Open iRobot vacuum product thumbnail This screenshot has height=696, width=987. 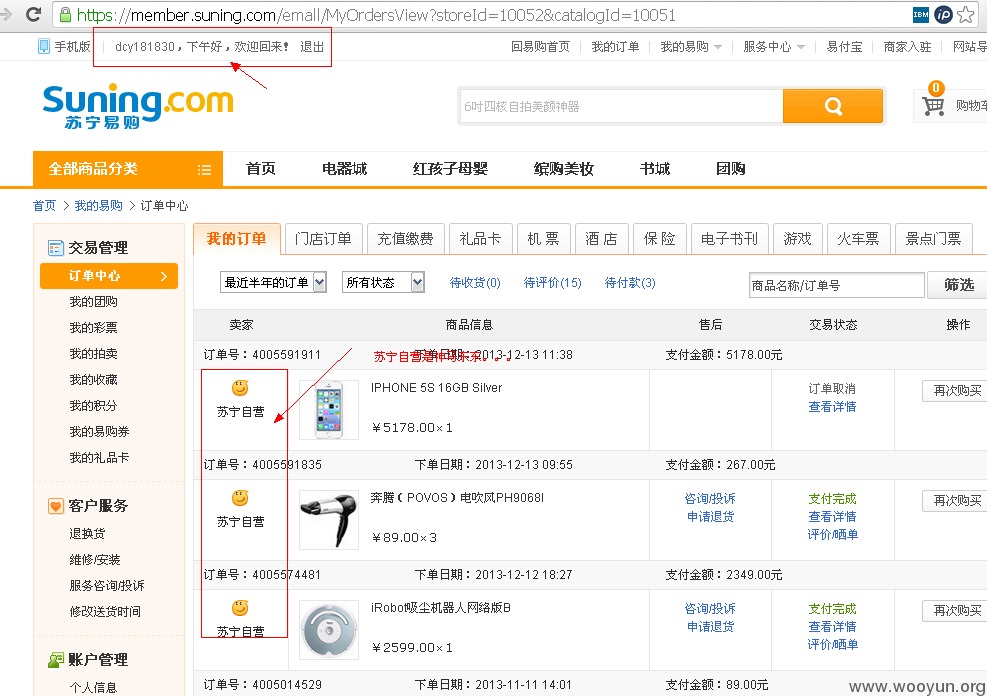(329, 630)
